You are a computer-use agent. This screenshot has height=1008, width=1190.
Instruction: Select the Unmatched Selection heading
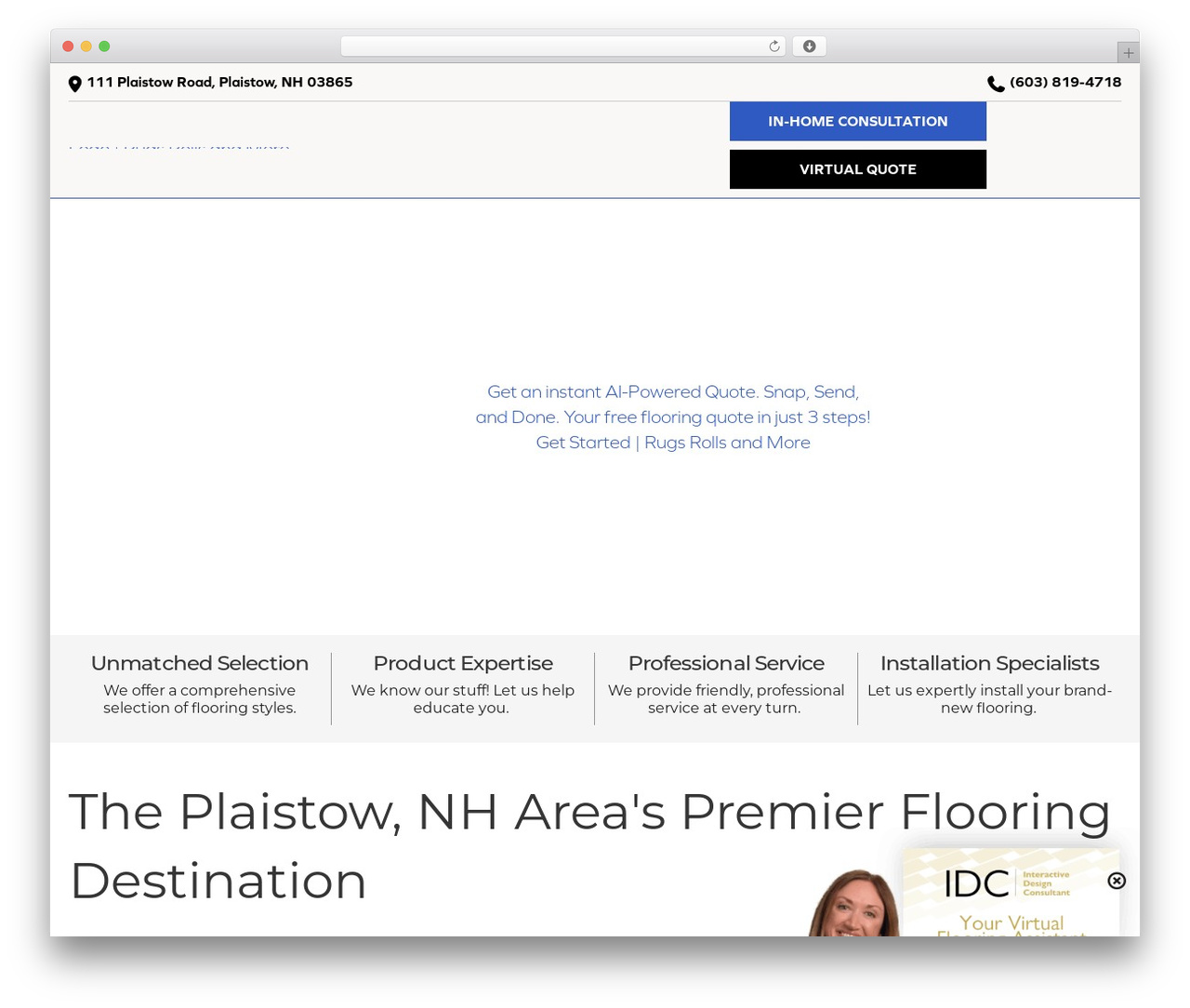tap(200, 664)
